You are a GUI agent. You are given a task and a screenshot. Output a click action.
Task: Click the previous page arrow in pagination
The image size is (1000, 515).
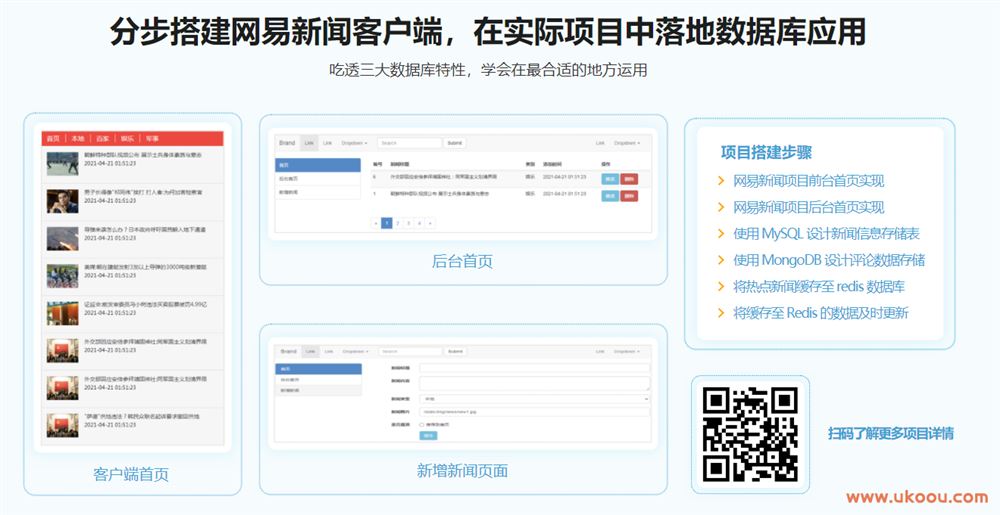[375, 223]
